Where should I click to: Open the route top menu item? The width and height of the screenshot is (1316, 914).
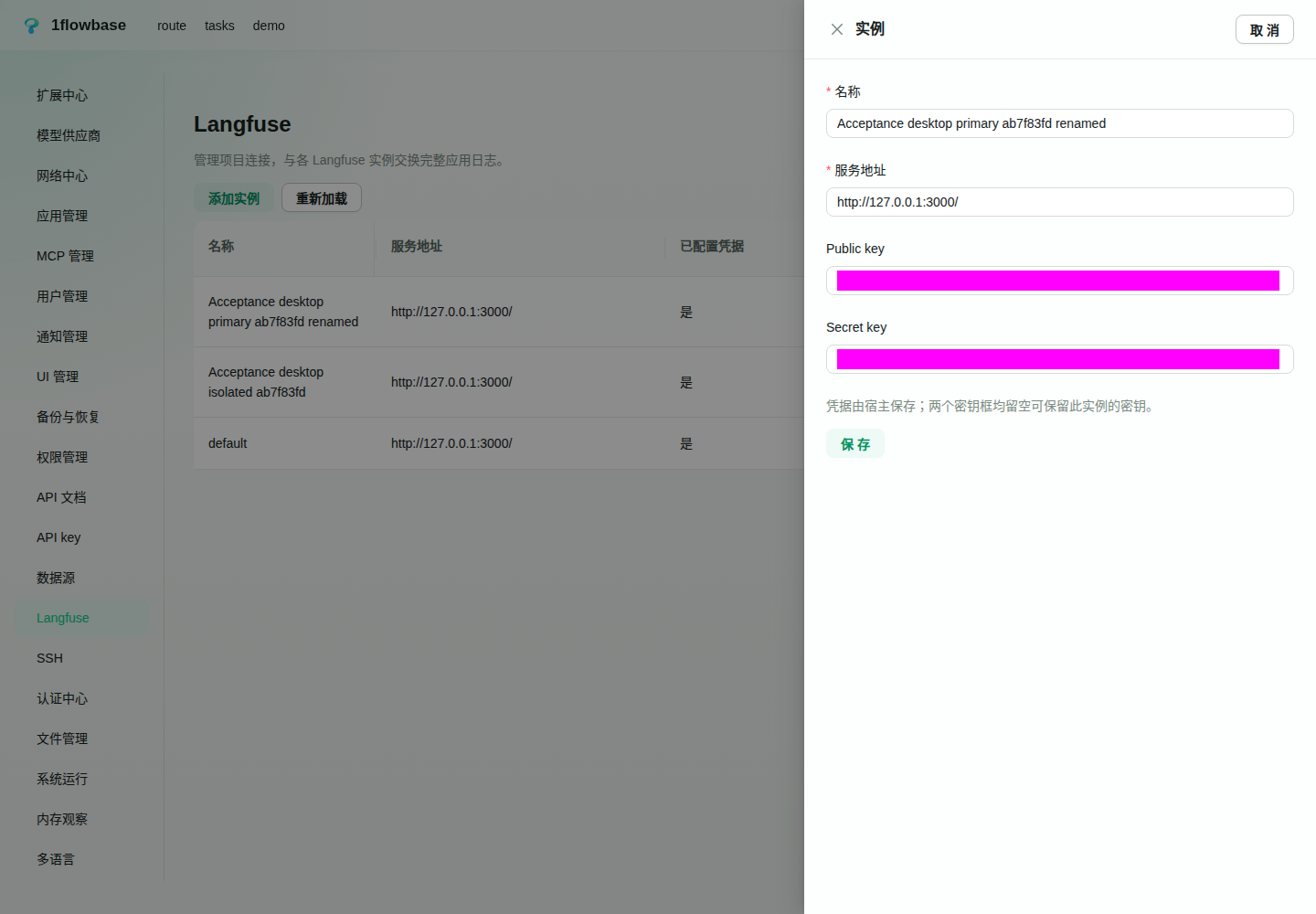tap(172, 26)
